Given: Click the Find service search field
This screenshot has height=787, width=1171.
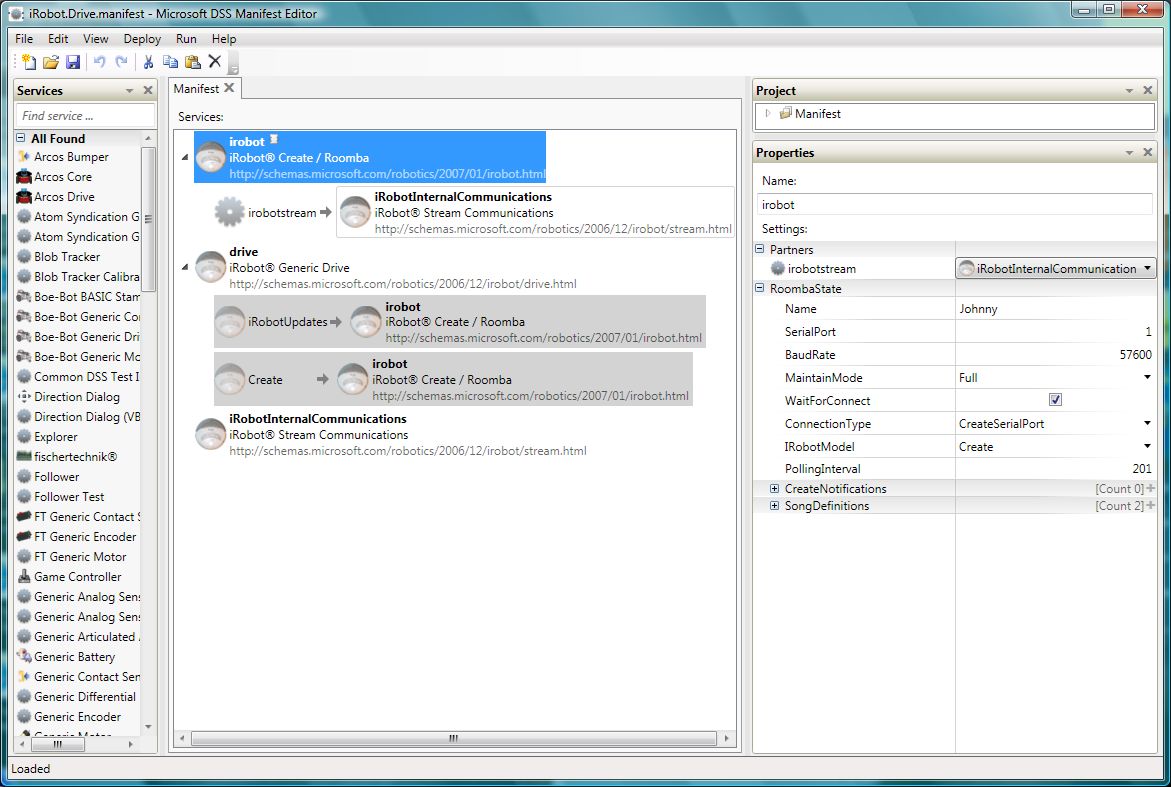Looking at the screenshot, I should (84, 116).
